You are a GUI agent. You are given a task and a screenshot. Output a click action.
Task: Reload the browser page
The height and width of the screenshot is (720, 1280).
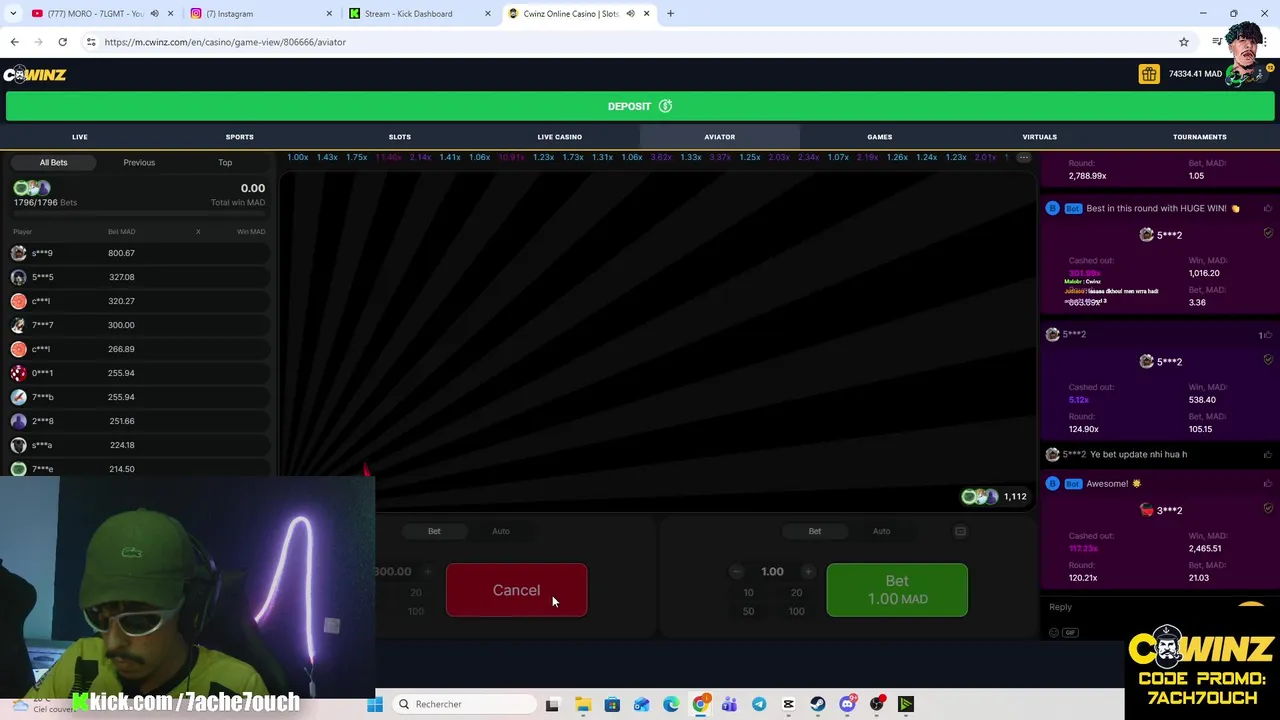62,42
